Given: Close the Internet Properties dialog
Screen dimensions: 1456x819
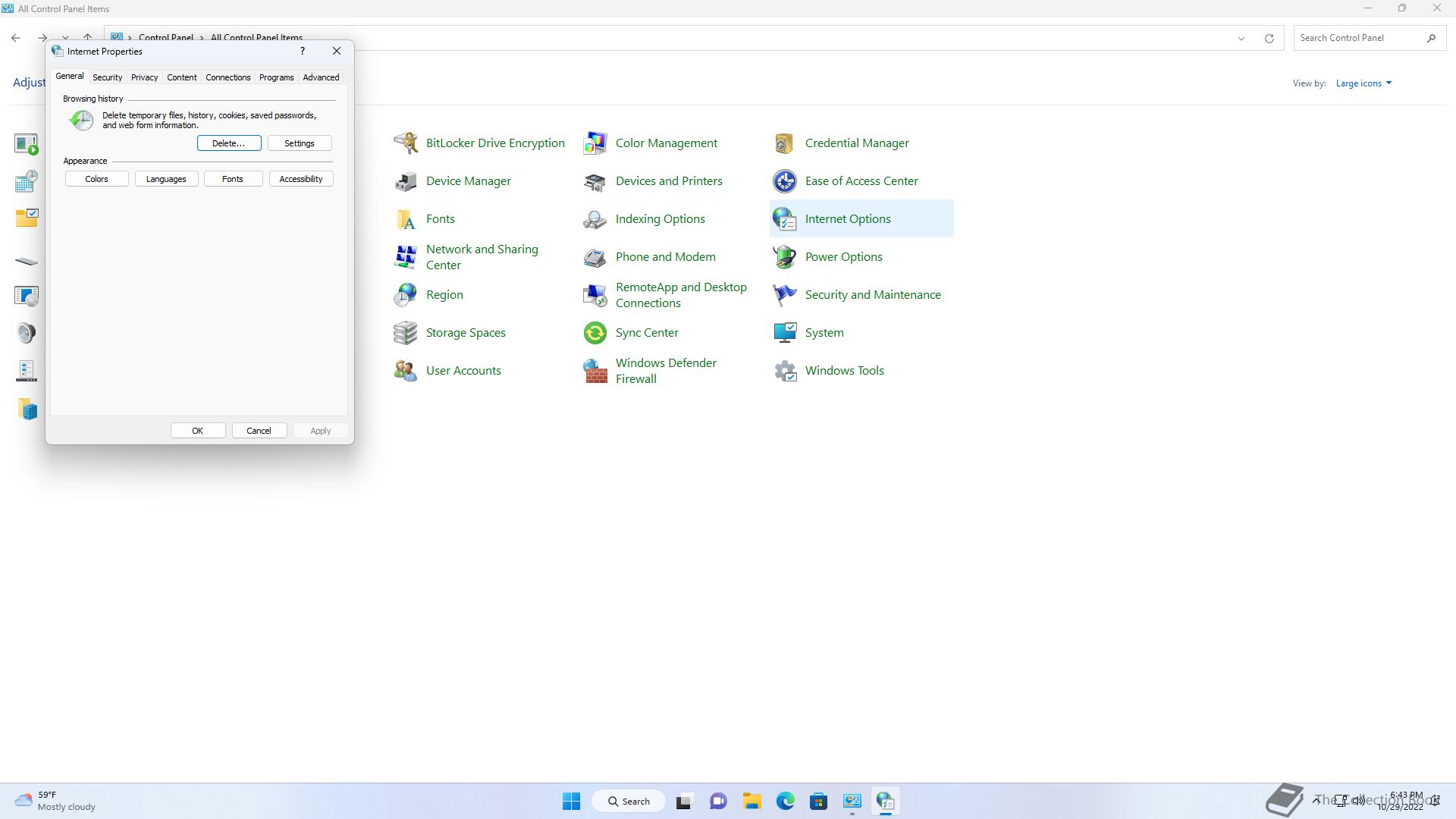Looking at the screenshot, I should pyautogui.click(x=337, y=51).
